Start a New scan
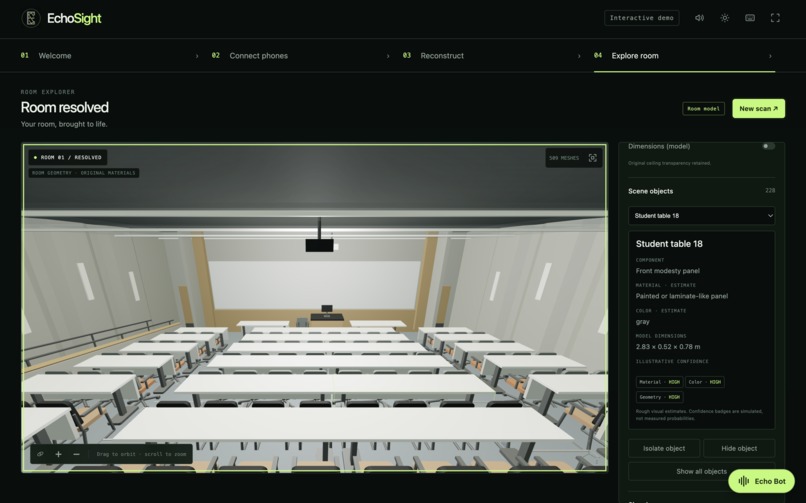 758,108
